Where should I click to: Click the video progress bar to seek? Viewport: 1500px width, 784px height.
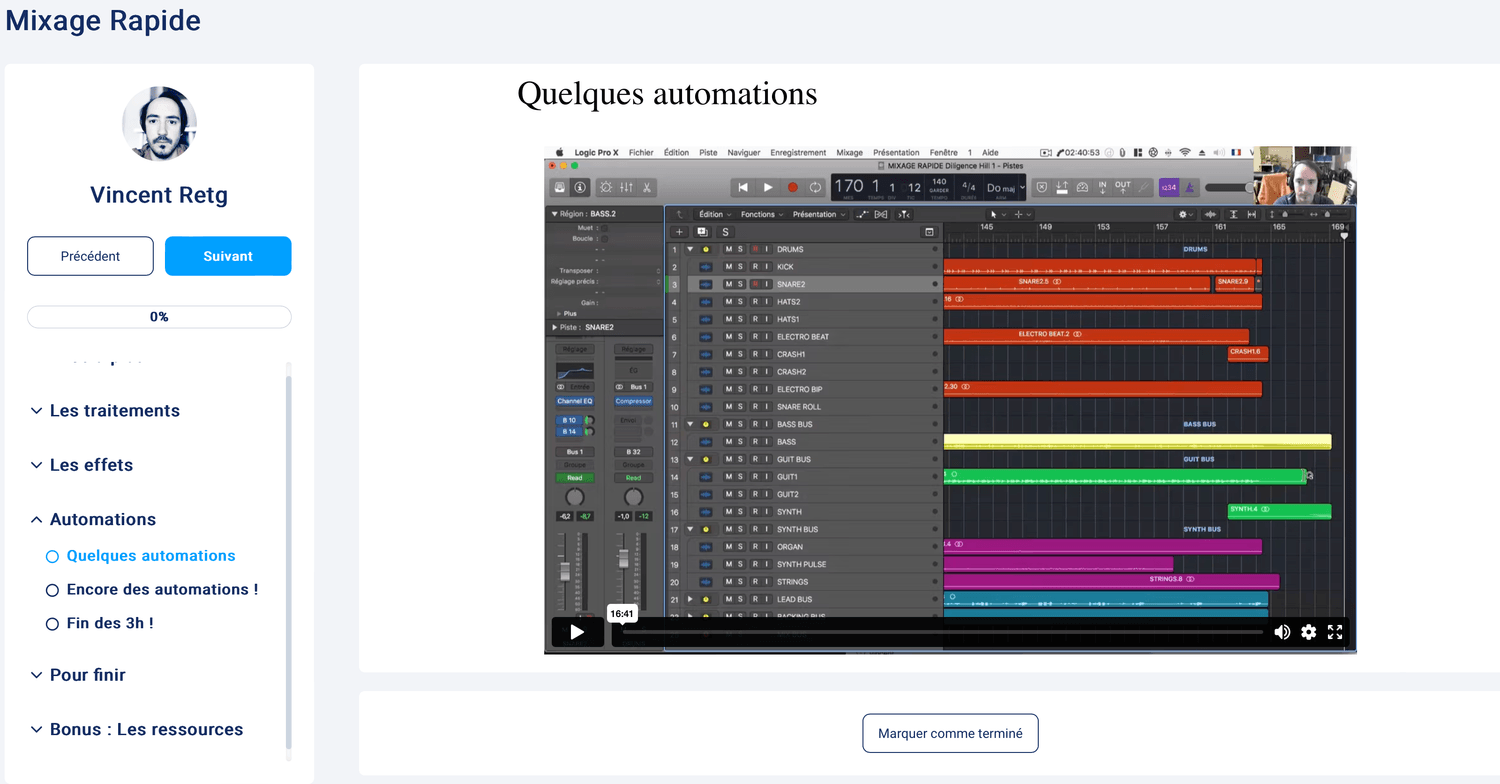[940, 632]
